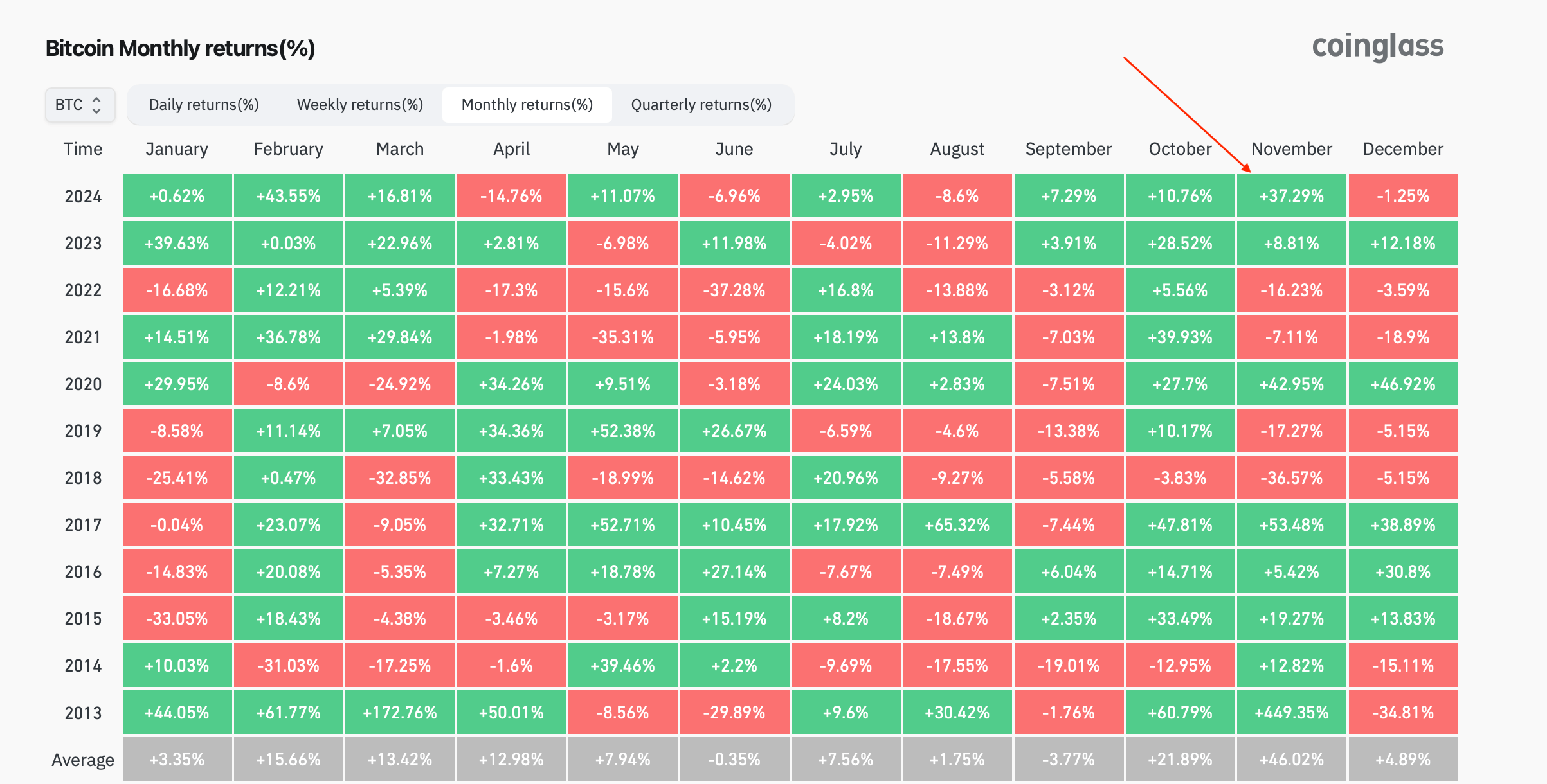Screen dimensions: 1547x784
Task: Click the coinglass logo
Action: click(1378, 46)
